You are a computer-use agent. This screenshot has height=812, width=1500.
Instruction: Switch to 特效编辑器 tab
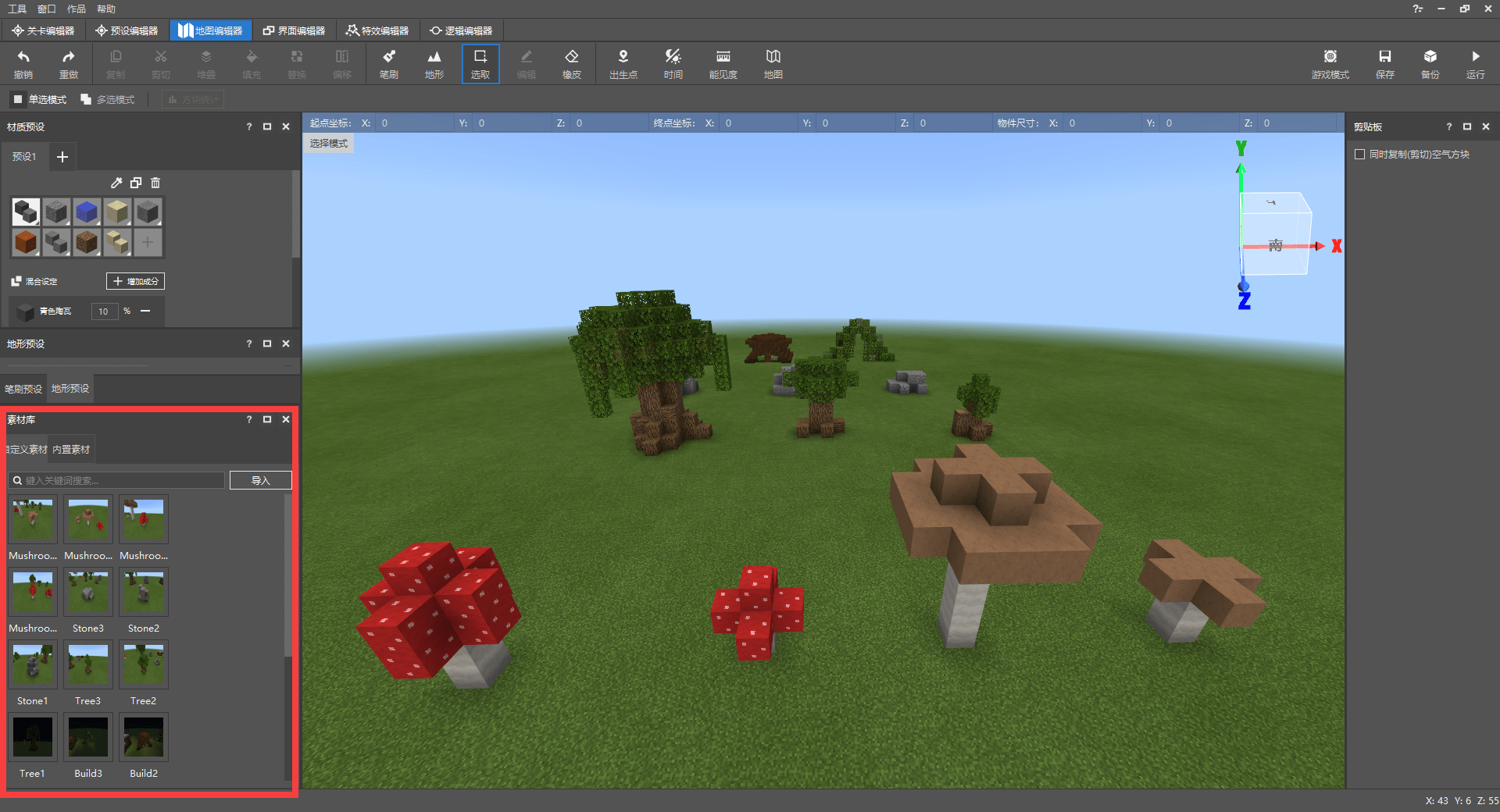[377, 30]
